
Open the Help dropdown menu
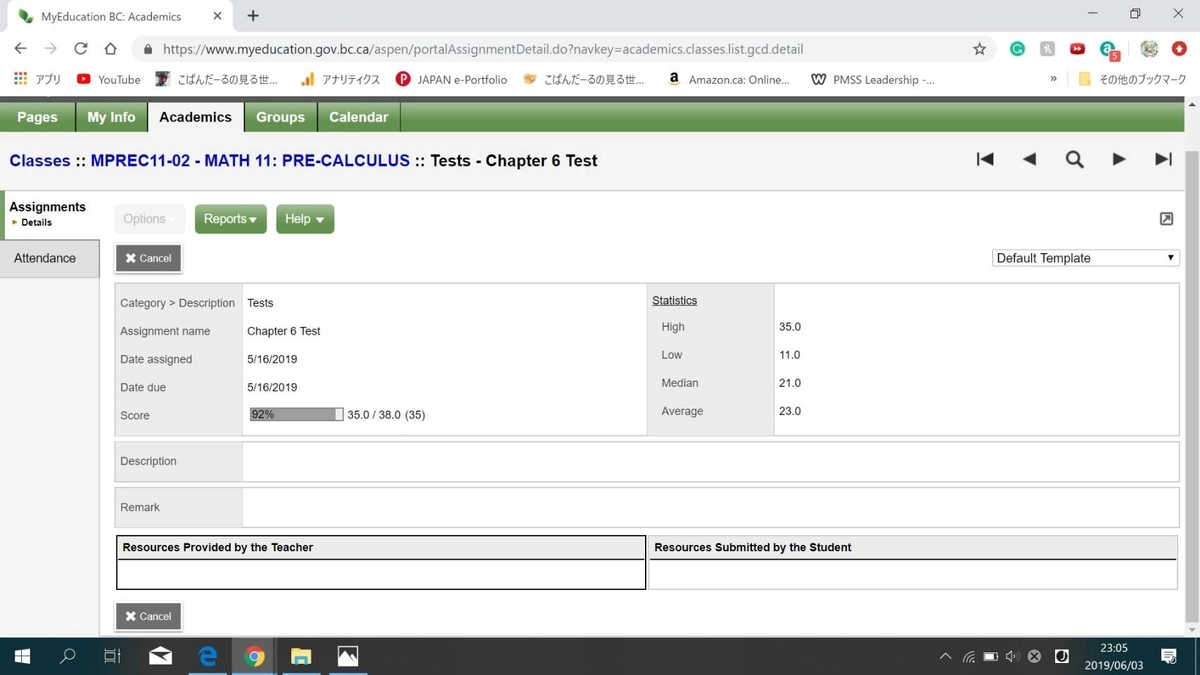pyautogui.click(x=305, y=219)
